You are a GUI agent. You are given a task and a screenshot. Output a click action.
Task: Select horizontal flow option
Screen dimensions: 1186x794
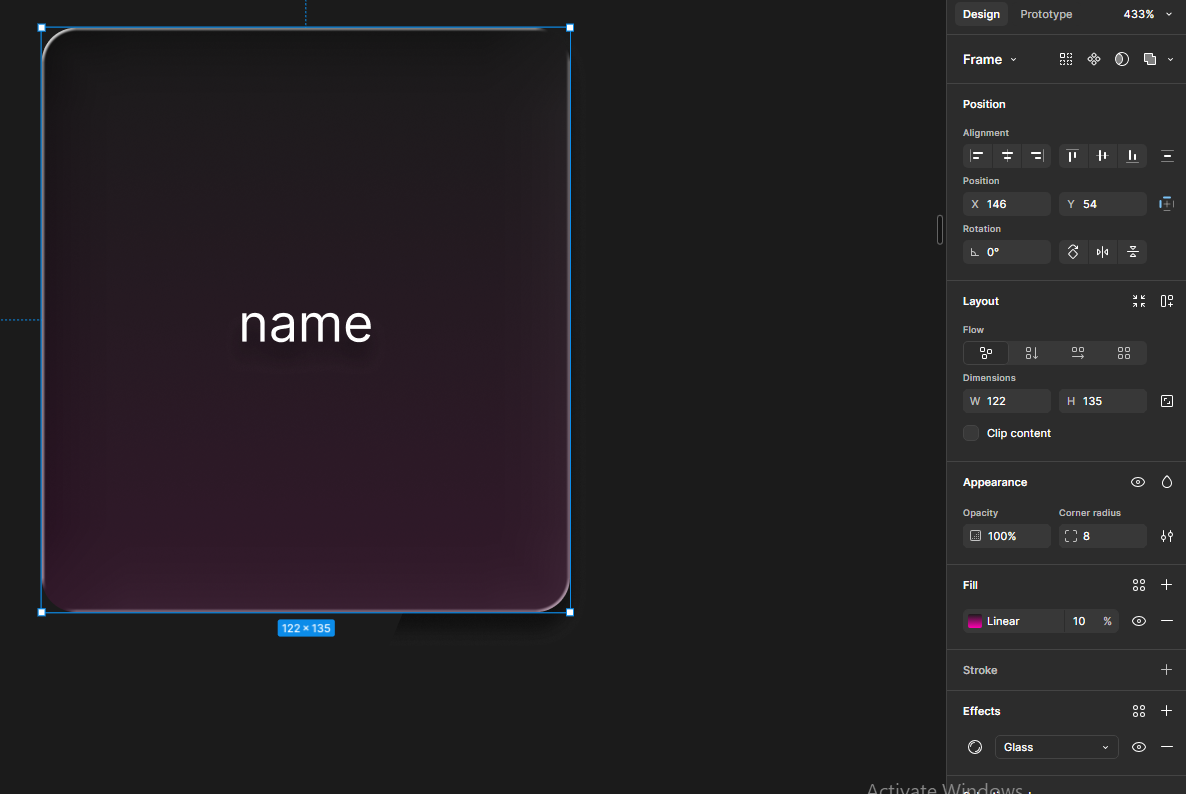point(1078,353)
